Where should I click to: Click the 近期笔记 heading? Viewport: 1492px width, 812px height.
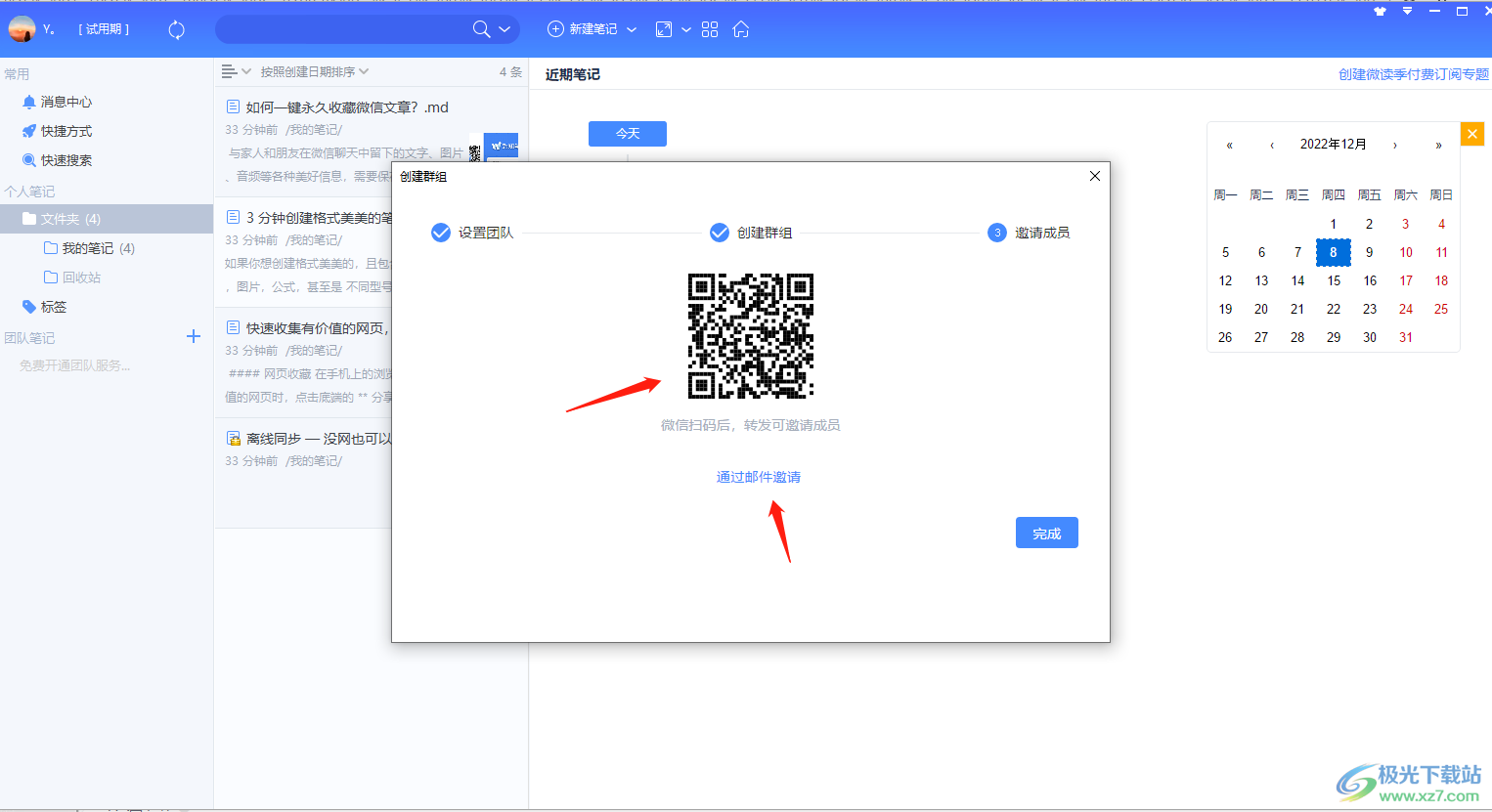click(x=573, y=74)
